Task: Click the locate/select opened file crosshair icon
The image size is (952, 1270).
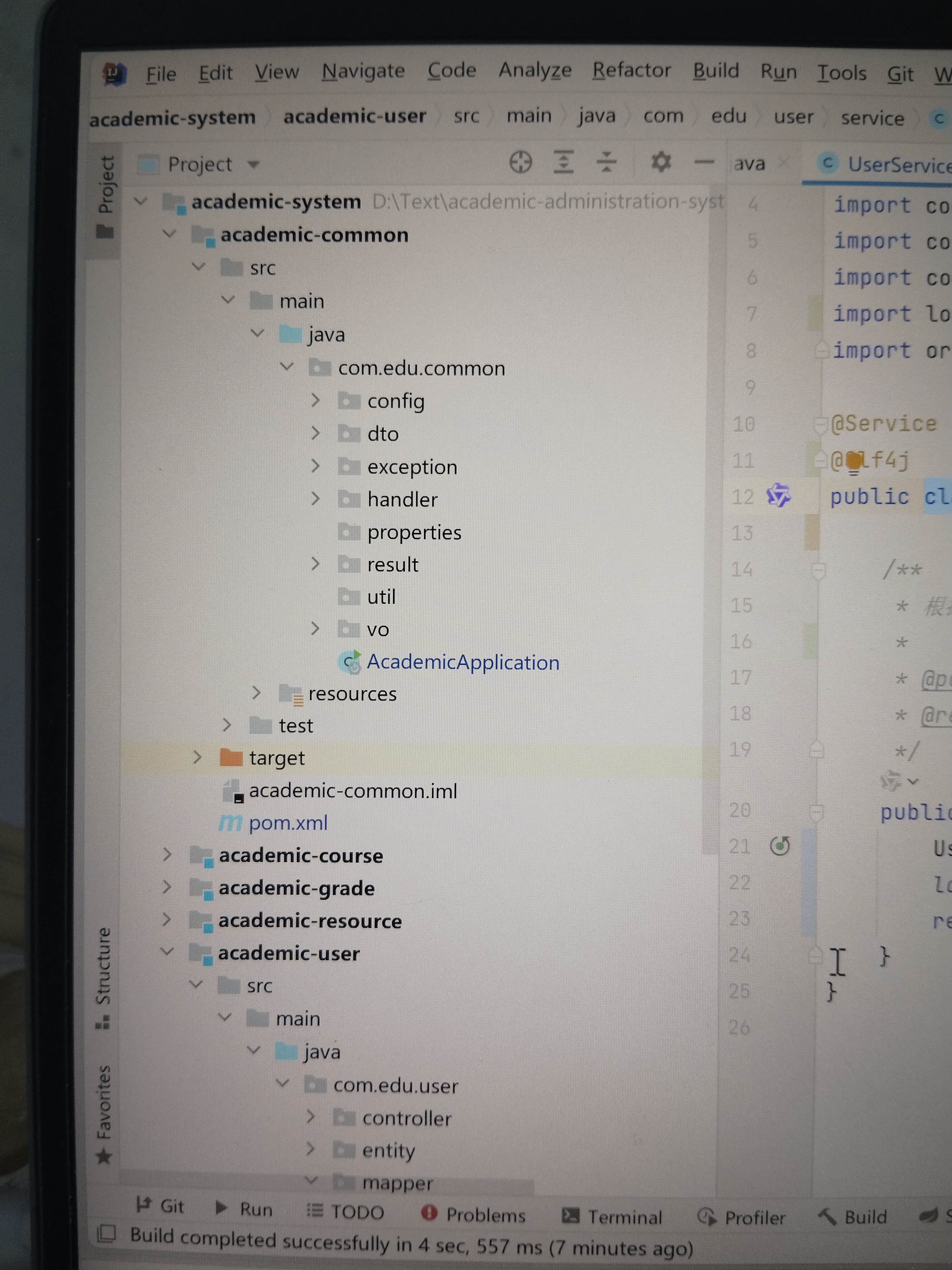Action: (520, 162)
